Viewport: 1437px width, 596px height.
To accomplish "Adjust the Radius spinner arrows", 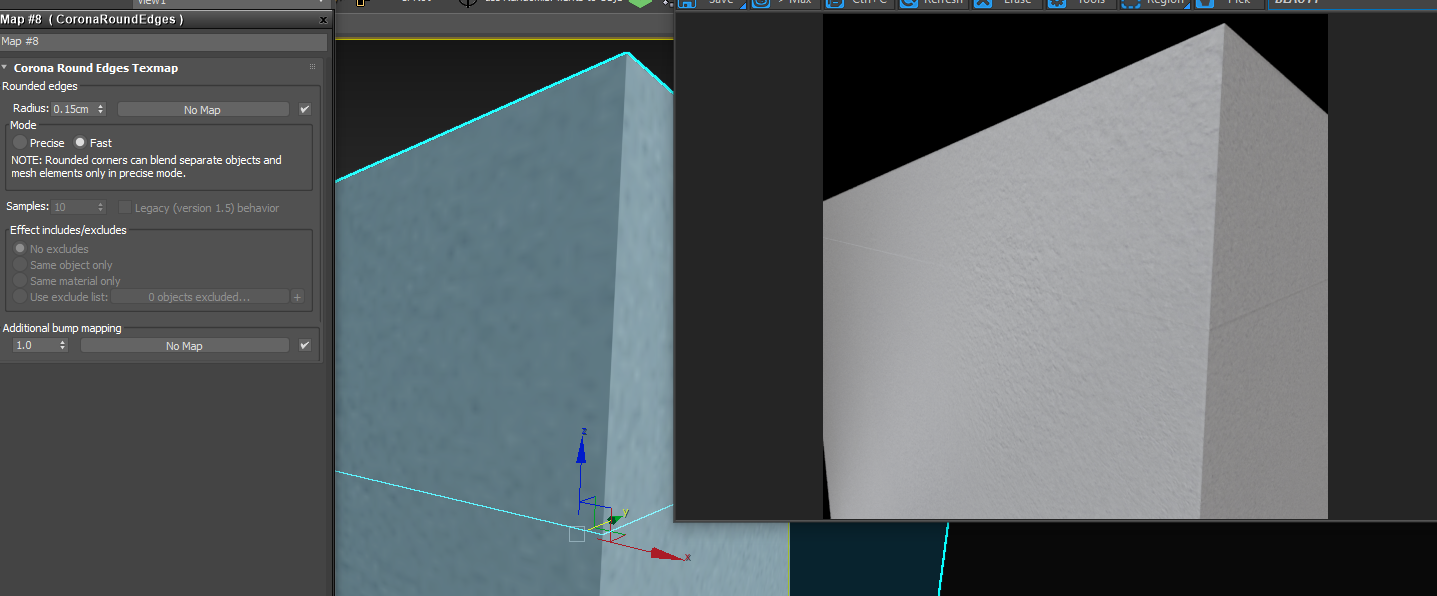I will coord(101,109).
